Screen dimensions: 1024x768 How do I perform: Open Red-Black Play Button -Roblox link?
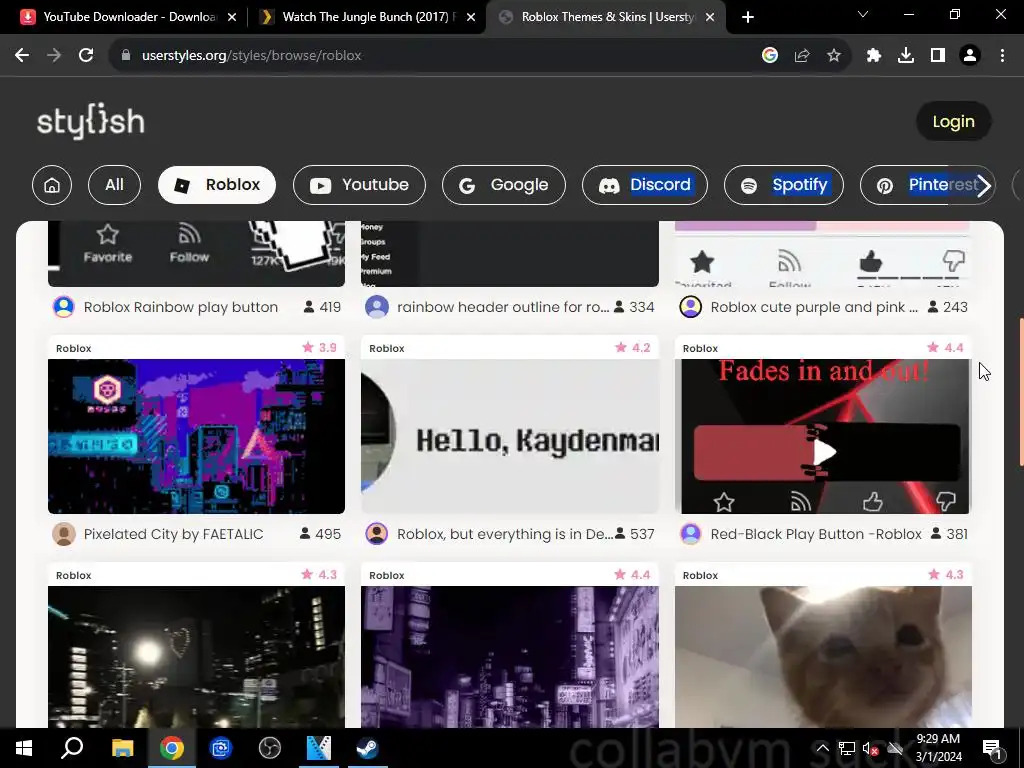[x=816, y=534]
